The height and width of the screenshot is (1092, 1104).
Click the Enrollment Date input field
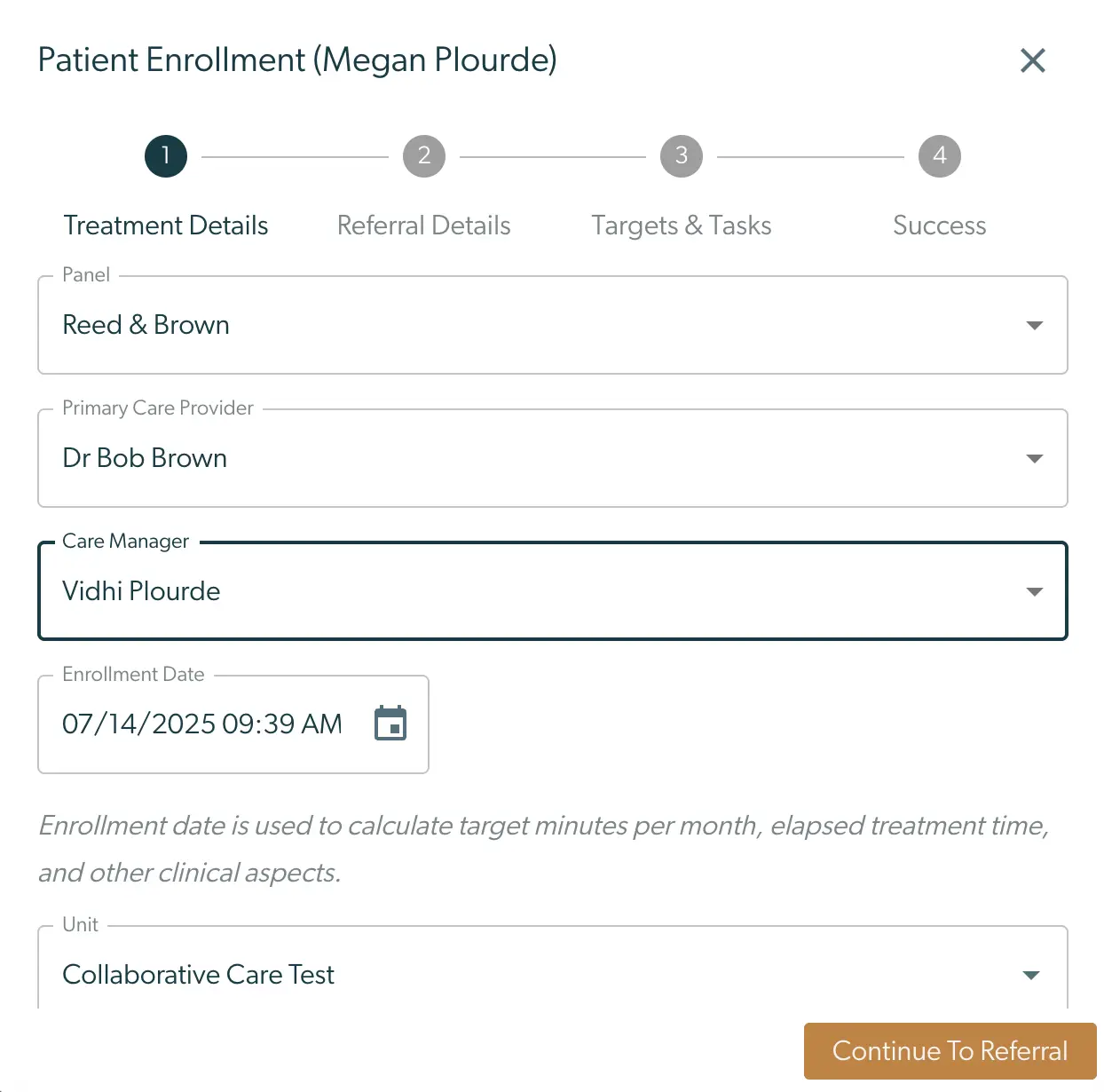pyautogui.click(x=201, y=724)
